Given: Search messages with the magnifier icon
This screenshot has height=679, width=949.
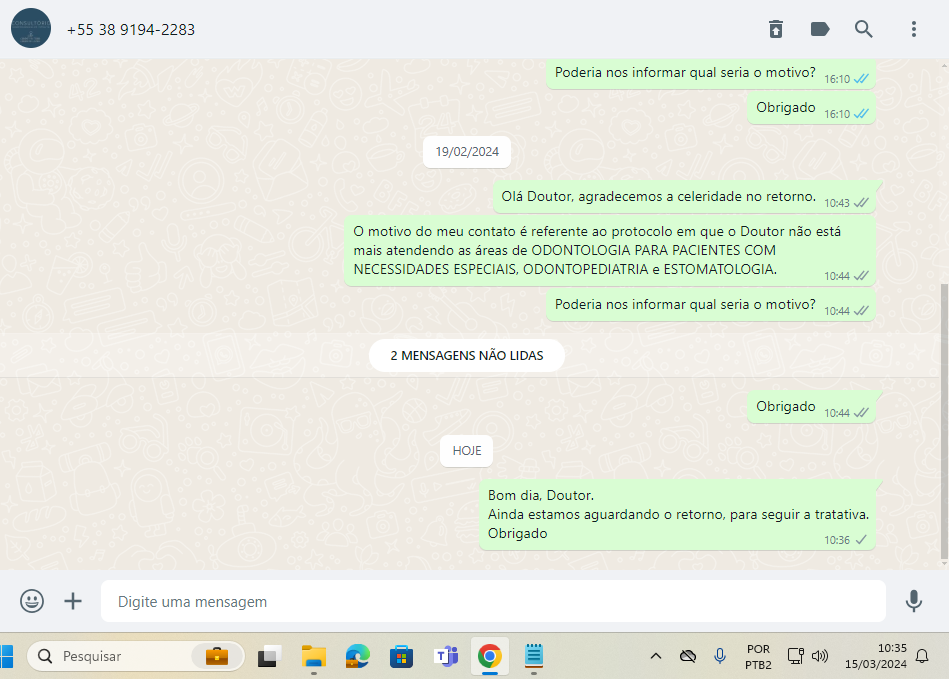Looking at the screenshot, I should (864, 29).
